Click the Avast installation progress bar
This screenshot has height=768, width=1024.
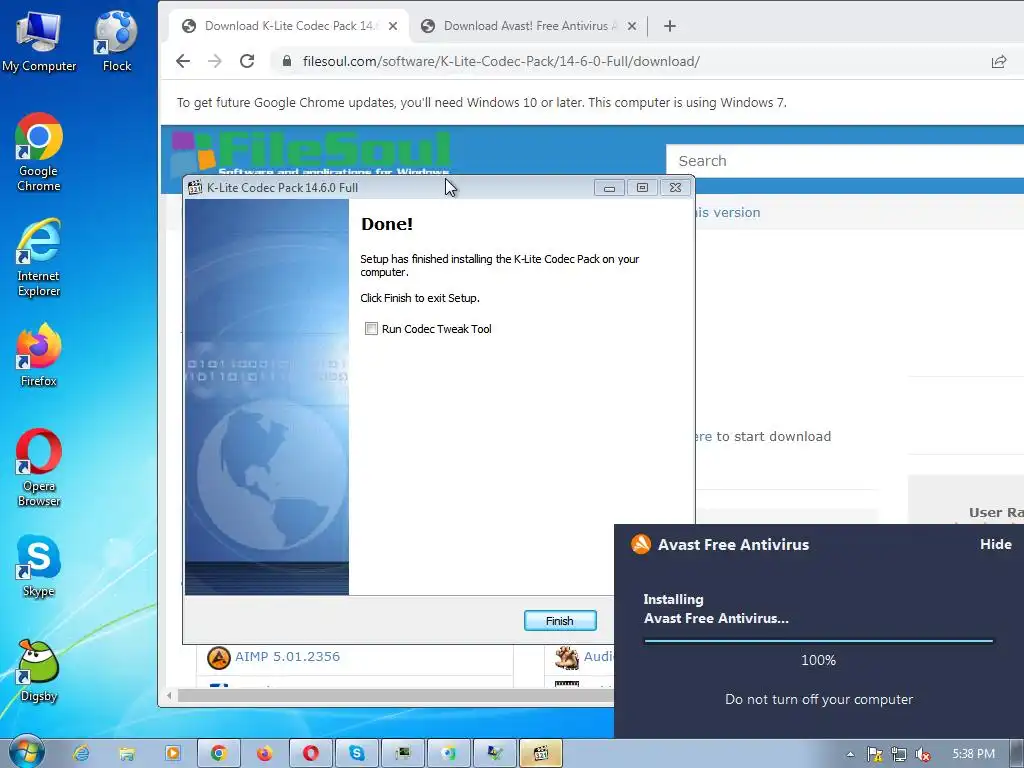pos(818,641)
